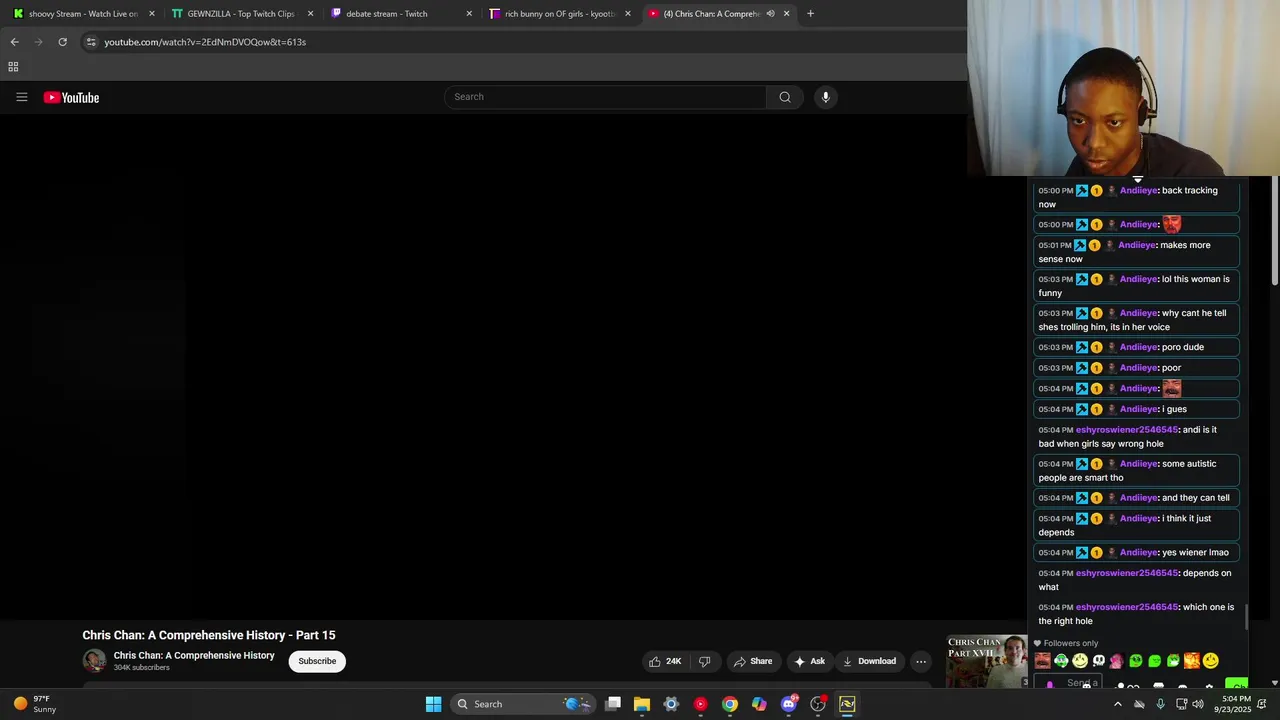Switch to 'shoovy Stream' Kick tab
This screenshot has width=1280, height=720.
[82, 14]
